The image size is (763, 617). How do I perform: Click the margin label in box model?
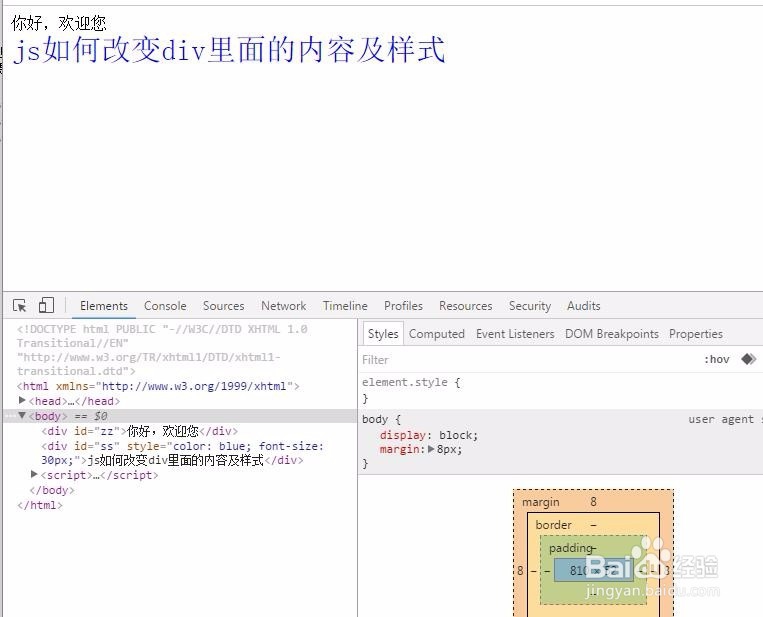click(541, 502)
